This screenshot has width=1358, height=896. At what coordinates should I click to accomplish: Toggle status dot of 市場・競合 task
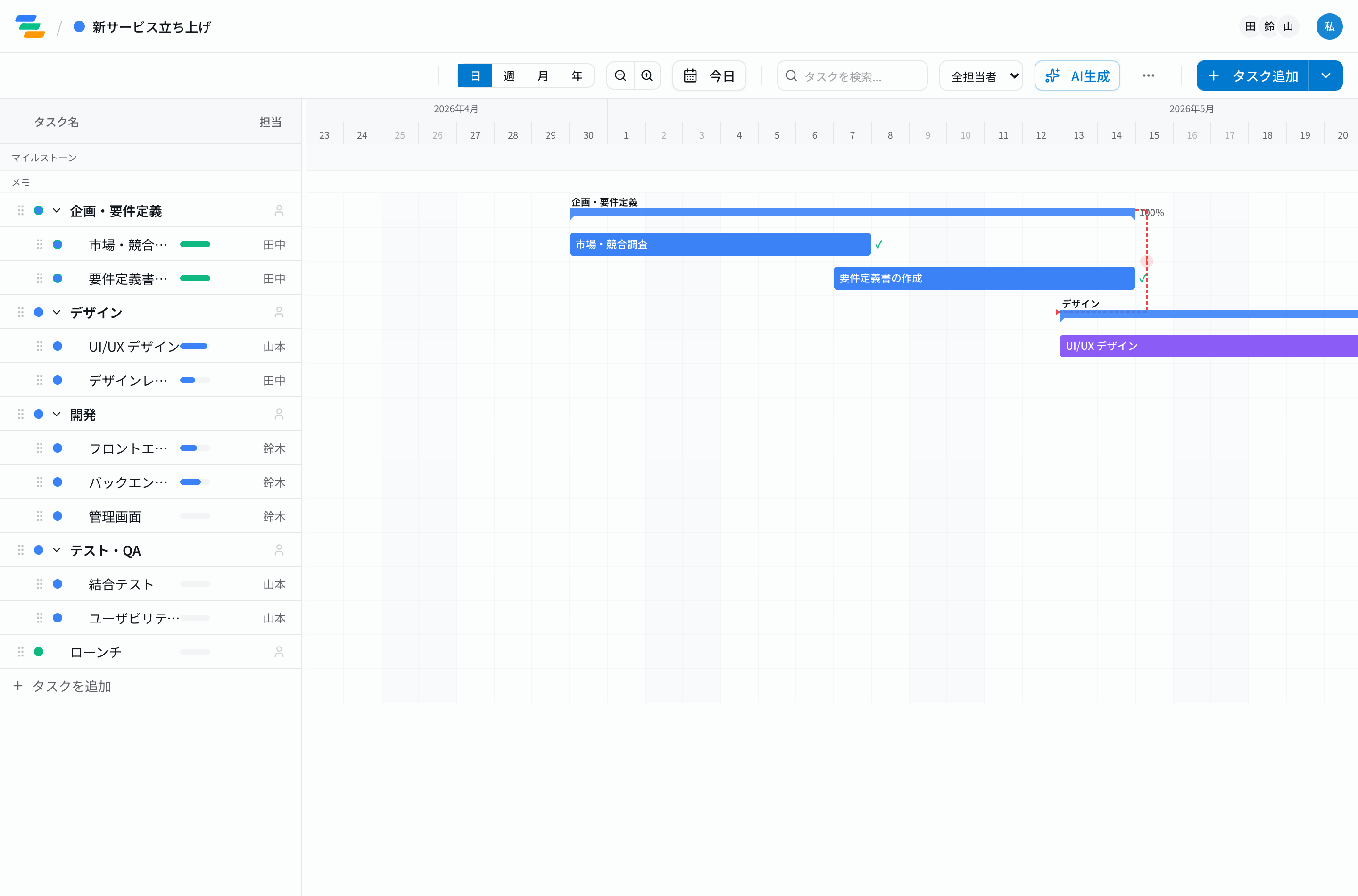[58, 245]
